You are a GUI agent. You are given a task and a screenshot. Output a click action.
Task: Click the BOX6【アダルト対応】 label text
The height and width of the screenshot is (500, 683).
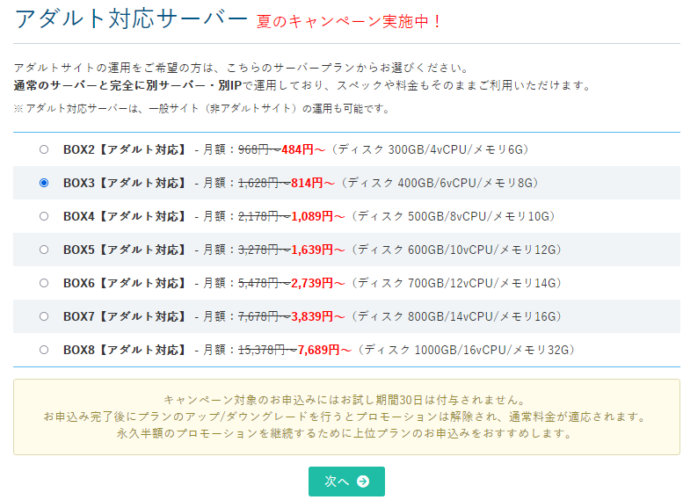point(124,283)
